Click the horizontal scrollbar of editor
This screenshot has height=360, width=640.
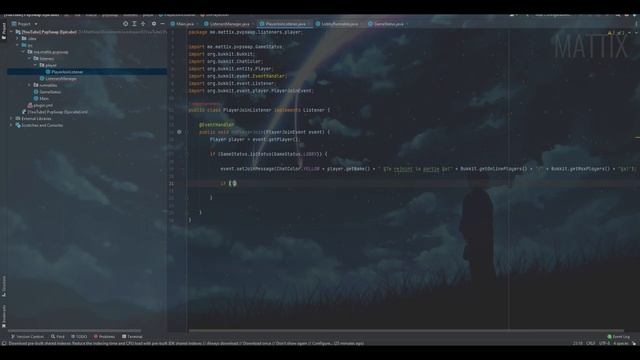coord(406,331)
